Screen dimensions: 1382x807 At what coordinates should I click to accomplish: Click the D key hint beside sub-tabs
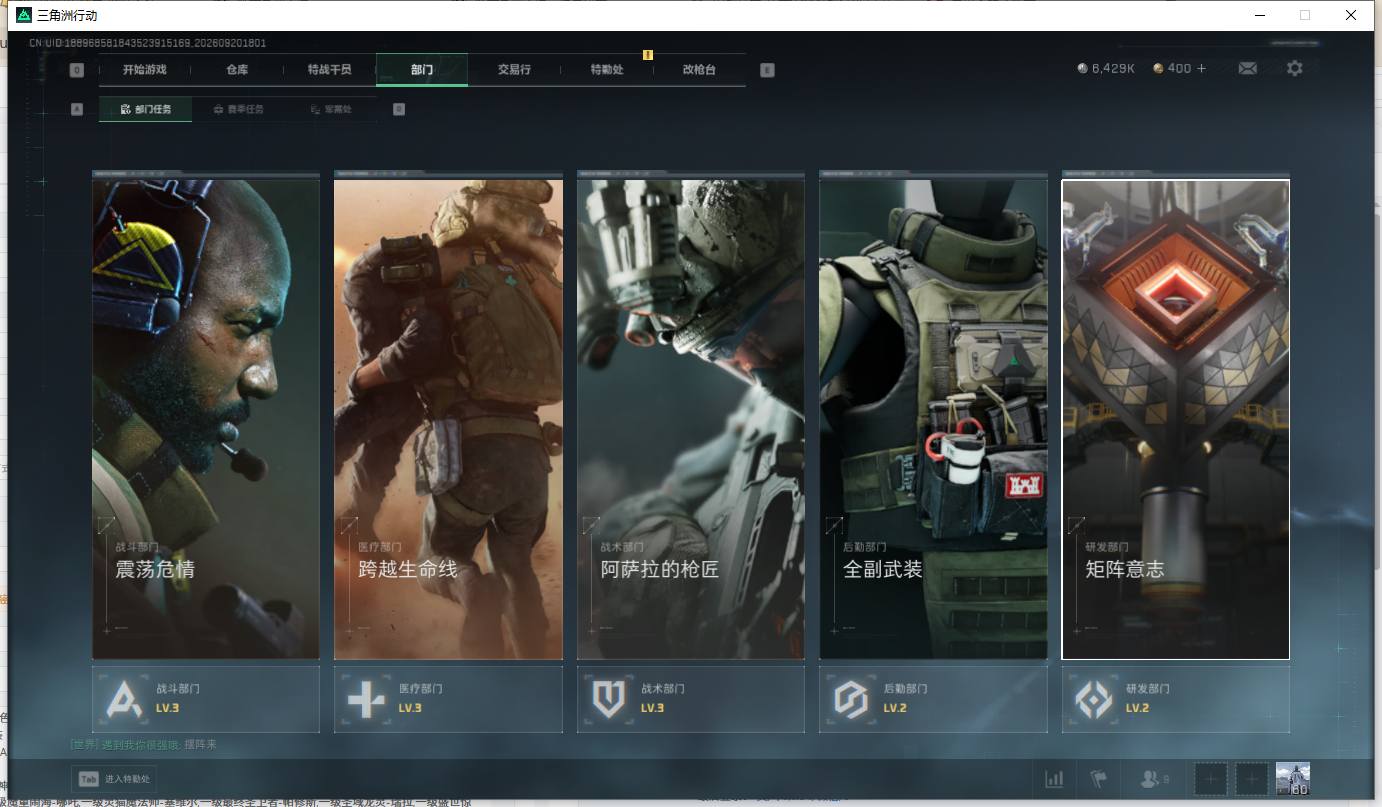[x=399, y=109]
